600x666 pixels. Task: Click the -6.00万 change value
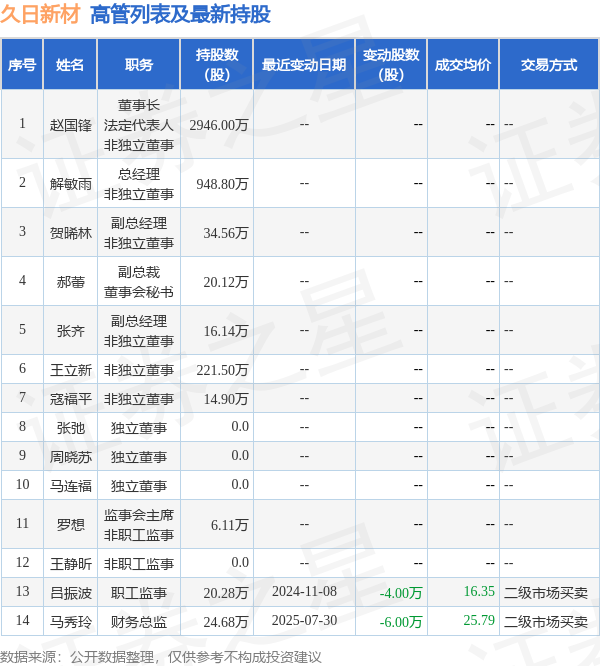[401, 622]
